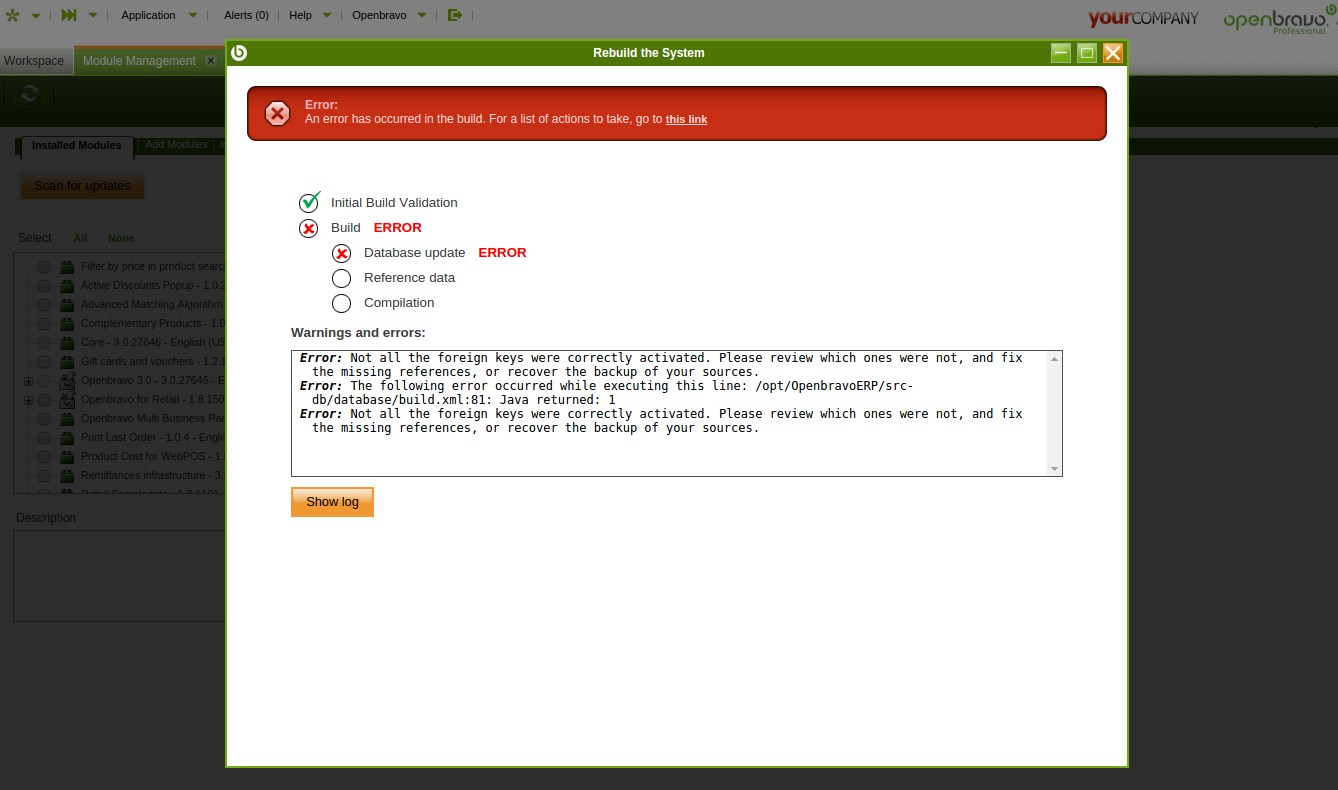This screenshot has width=1338, height=790.
Task: Select the Product Cost for WebPOS checkbox
Action: (44, 457)
